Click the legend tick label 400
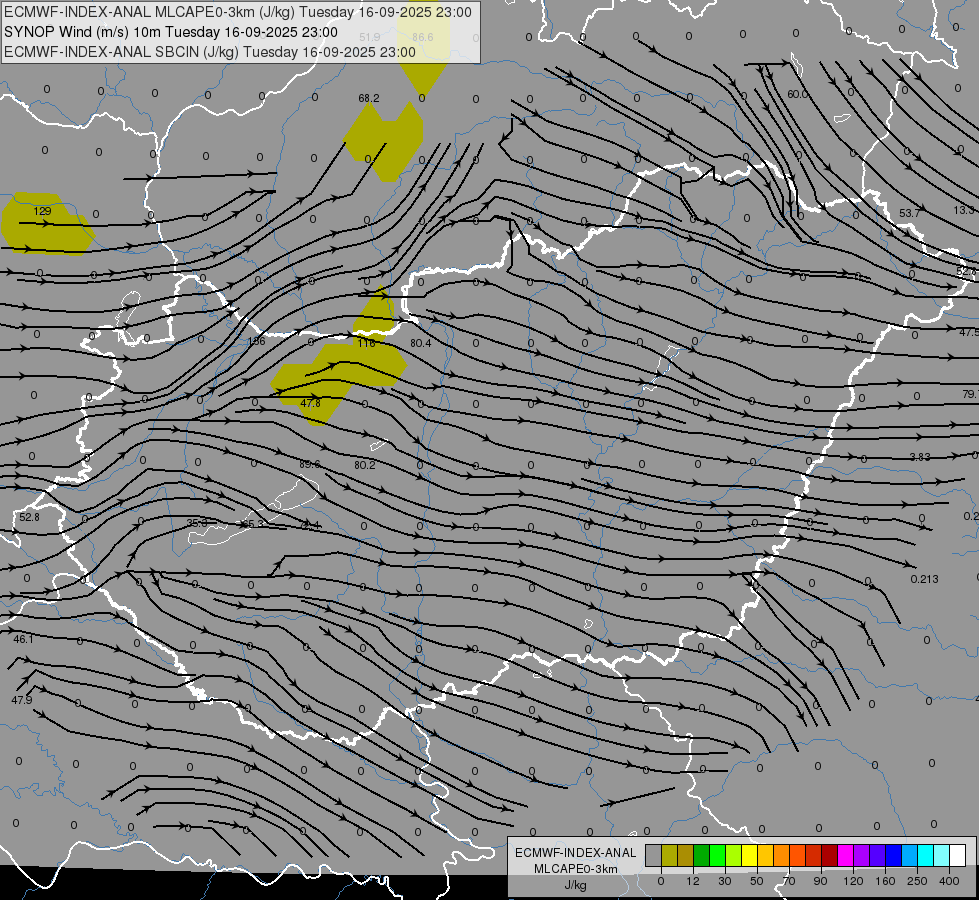This screenshot has width=979, height=900. (x=949, y=881)
